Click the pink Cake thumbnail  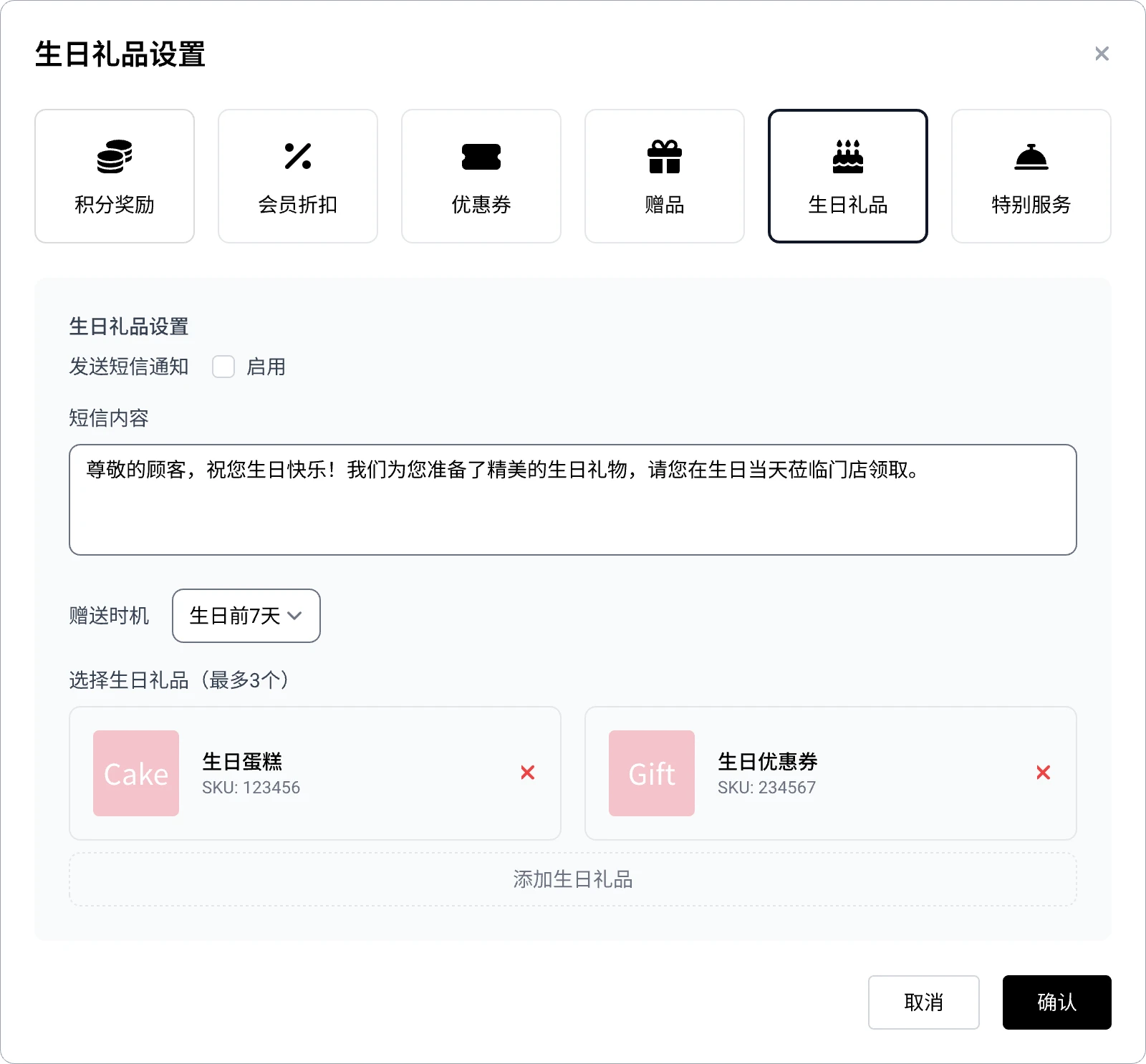pos(136,773)
